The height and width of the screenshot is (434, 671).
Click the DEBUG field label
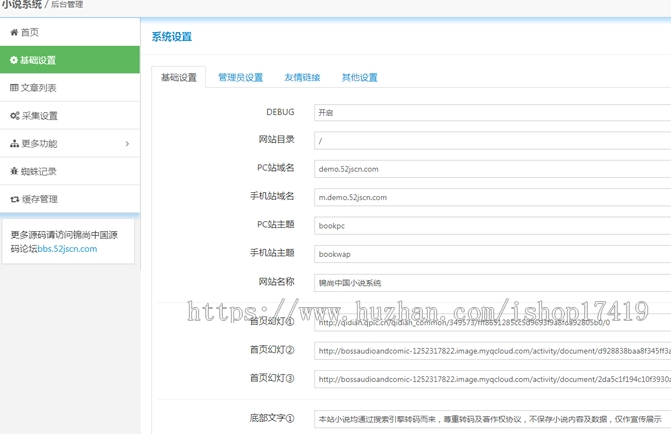[x=280, y=112]
